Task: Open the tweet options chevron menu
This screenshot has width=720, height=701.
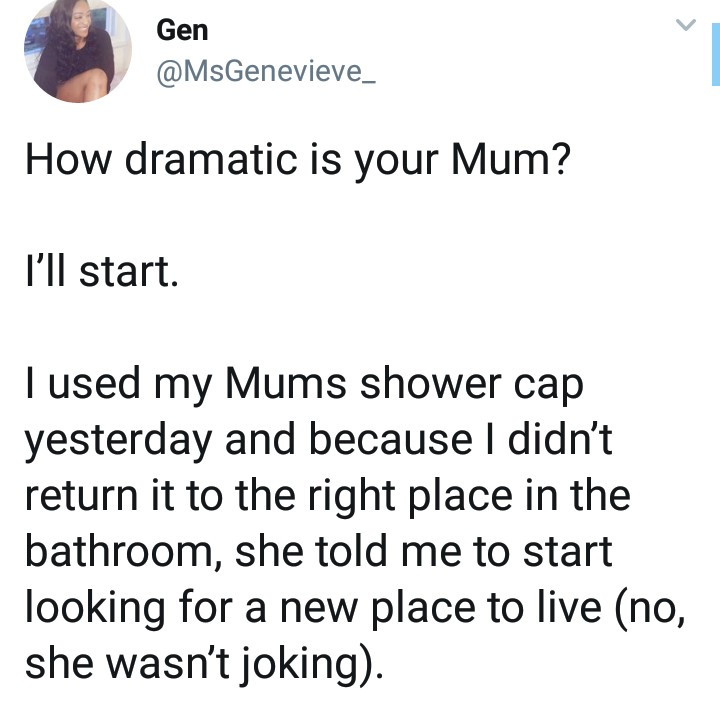Action: [x=686, y=24]
